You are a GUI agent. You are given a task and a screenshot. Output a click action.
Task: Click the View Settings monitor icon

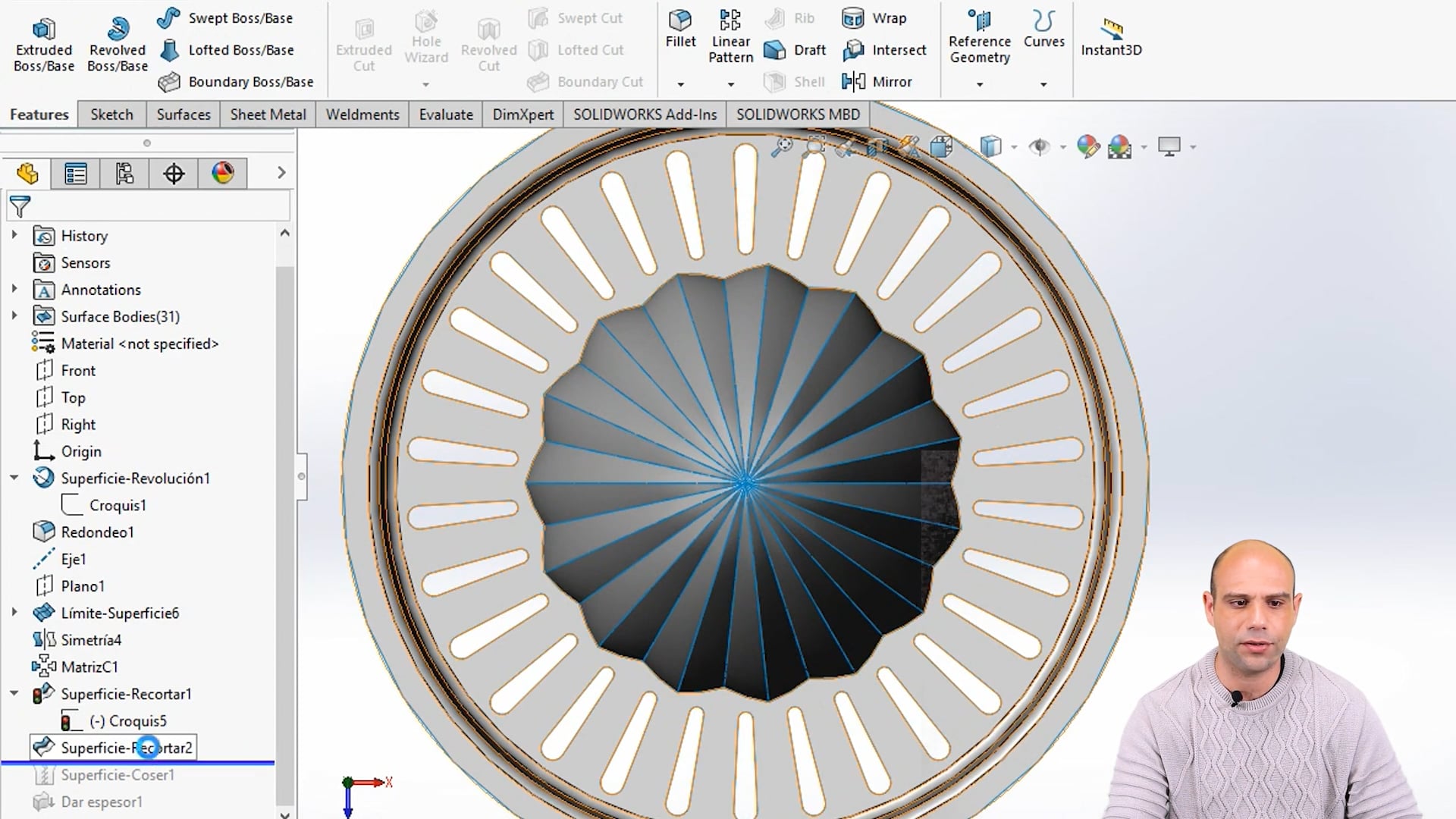tap(1169, 146)
